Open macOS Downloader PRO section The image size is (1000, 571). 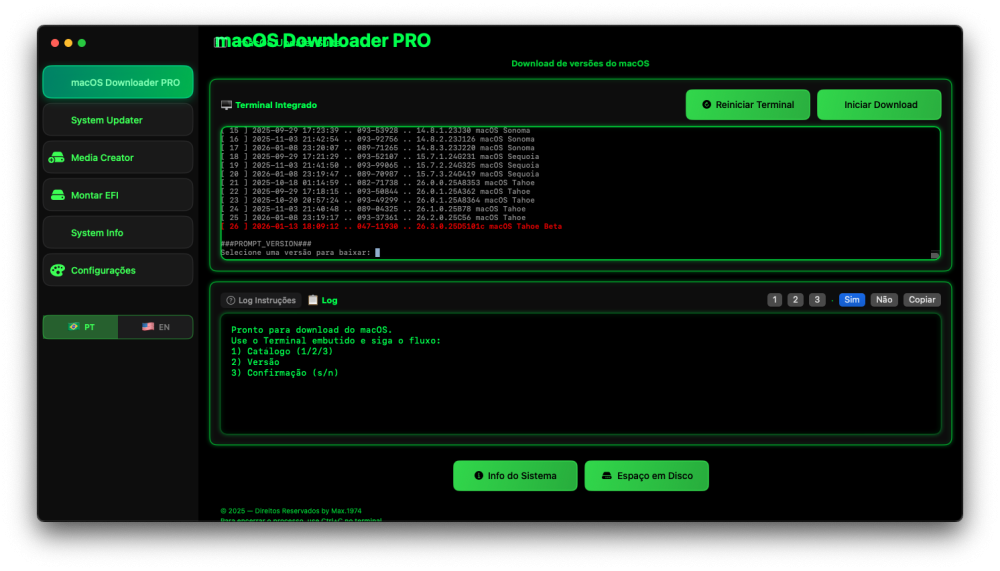[118, 82]
